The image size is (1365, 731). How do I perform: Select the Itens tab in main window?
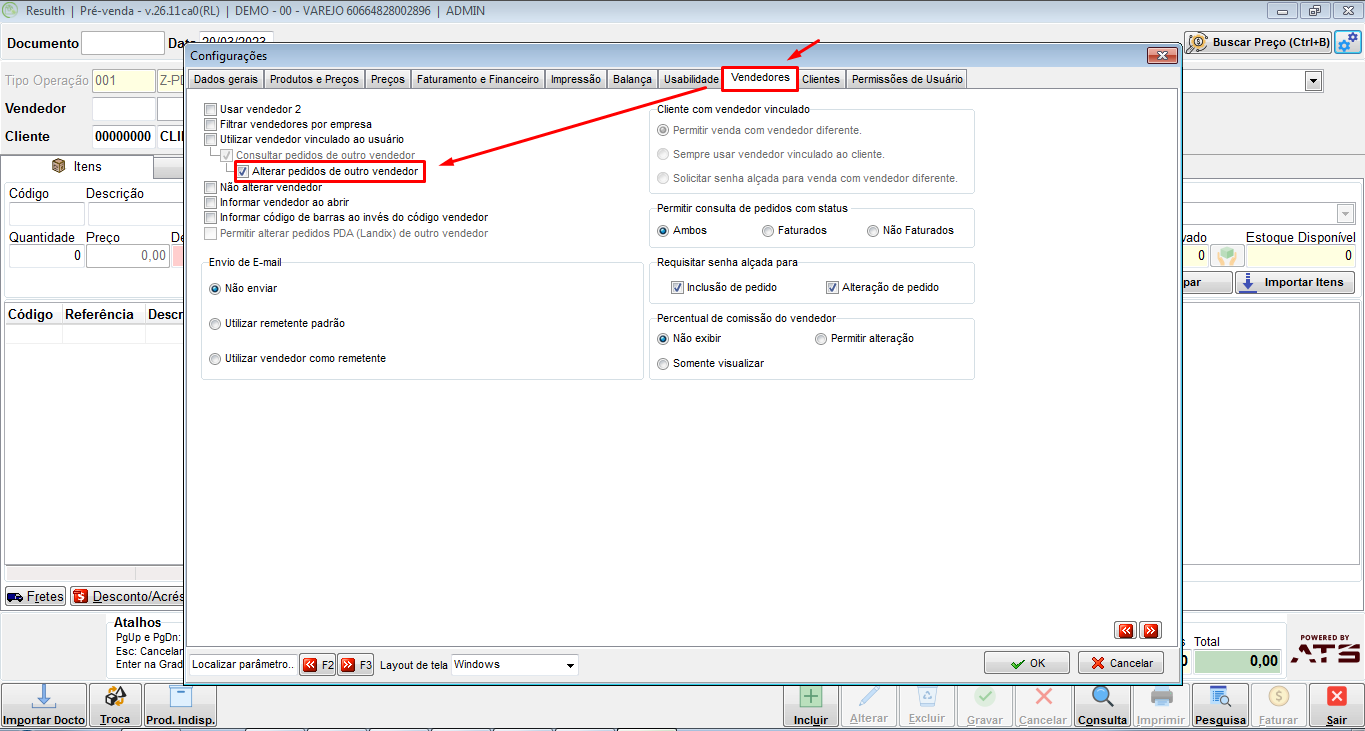(77, 167)
